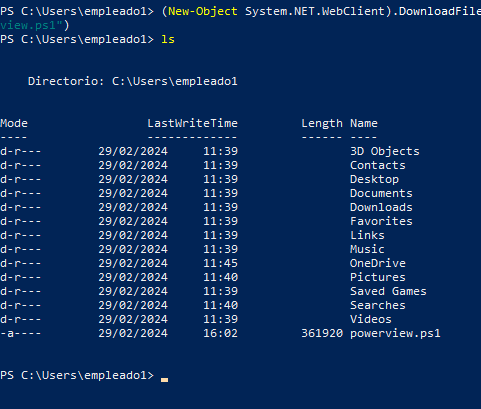481x409 pixels.
Task: Click the Length column header
Action: click(x=322, y=123)
